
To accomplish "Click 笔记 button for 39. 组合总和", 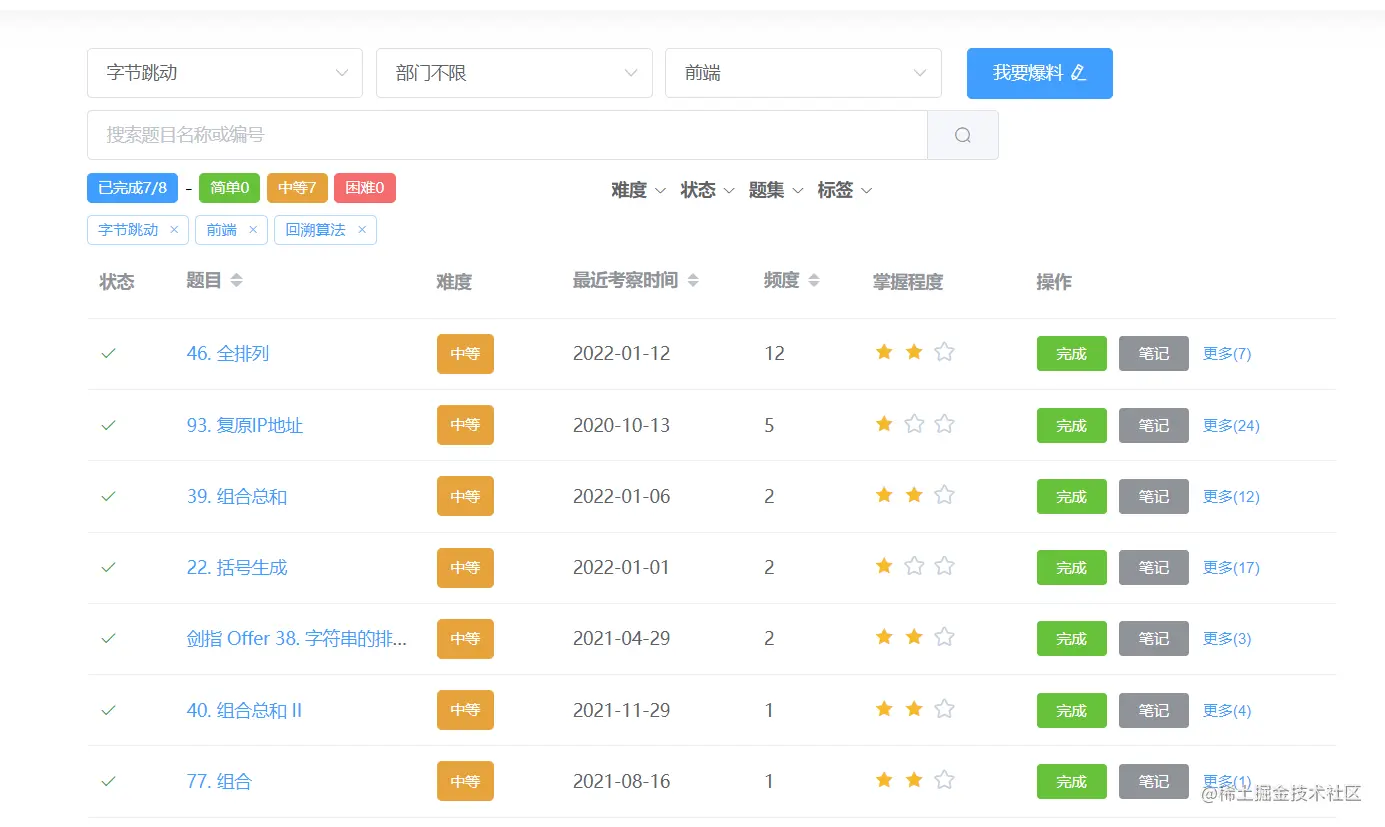I will tap(1153, 496).
